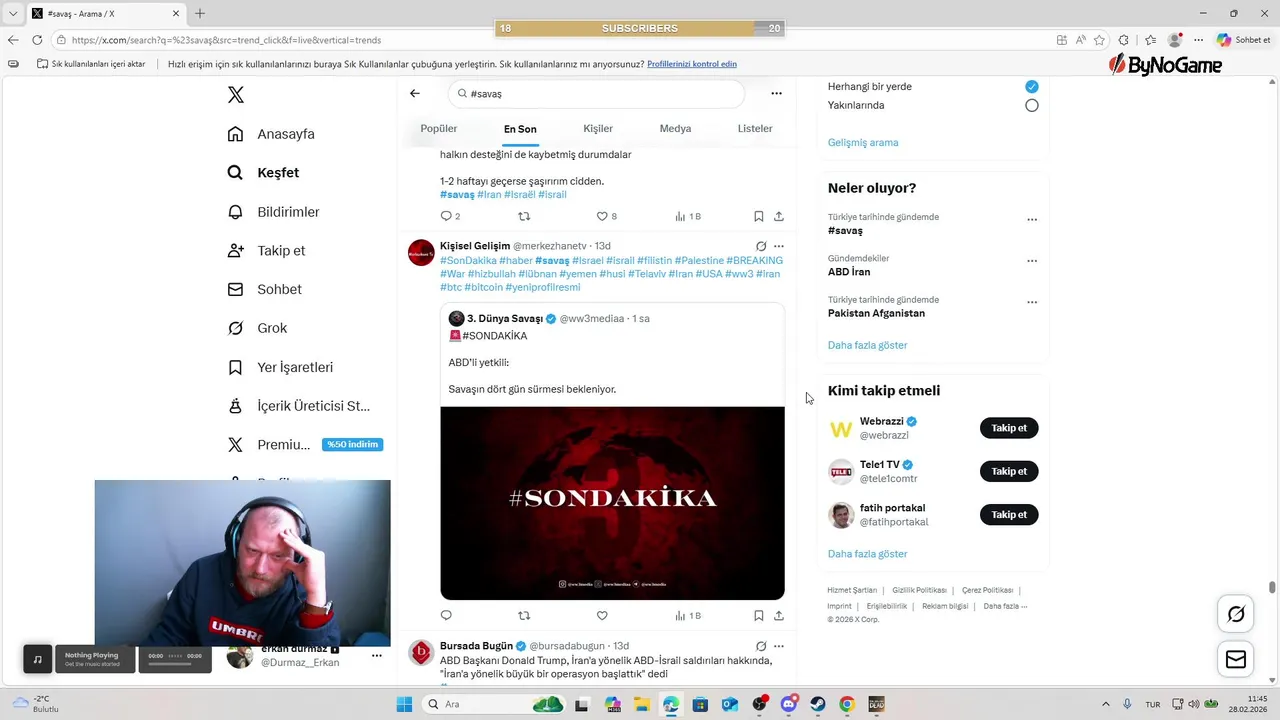
Task: Open Grok icon on Bursada Bugün post
Action: coord(761,646)
